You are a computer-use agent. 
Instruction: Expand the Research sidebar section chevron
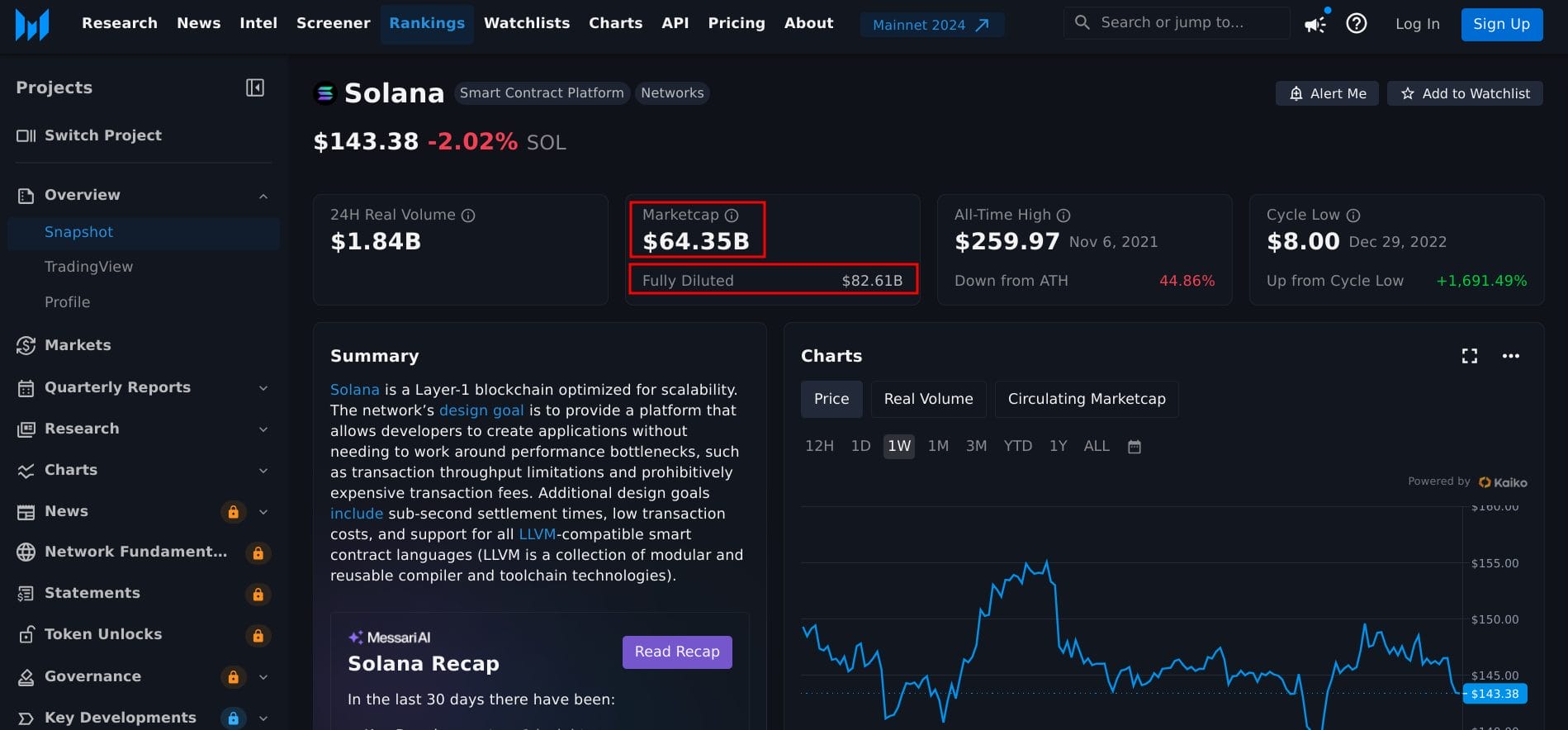coord(263,429)
